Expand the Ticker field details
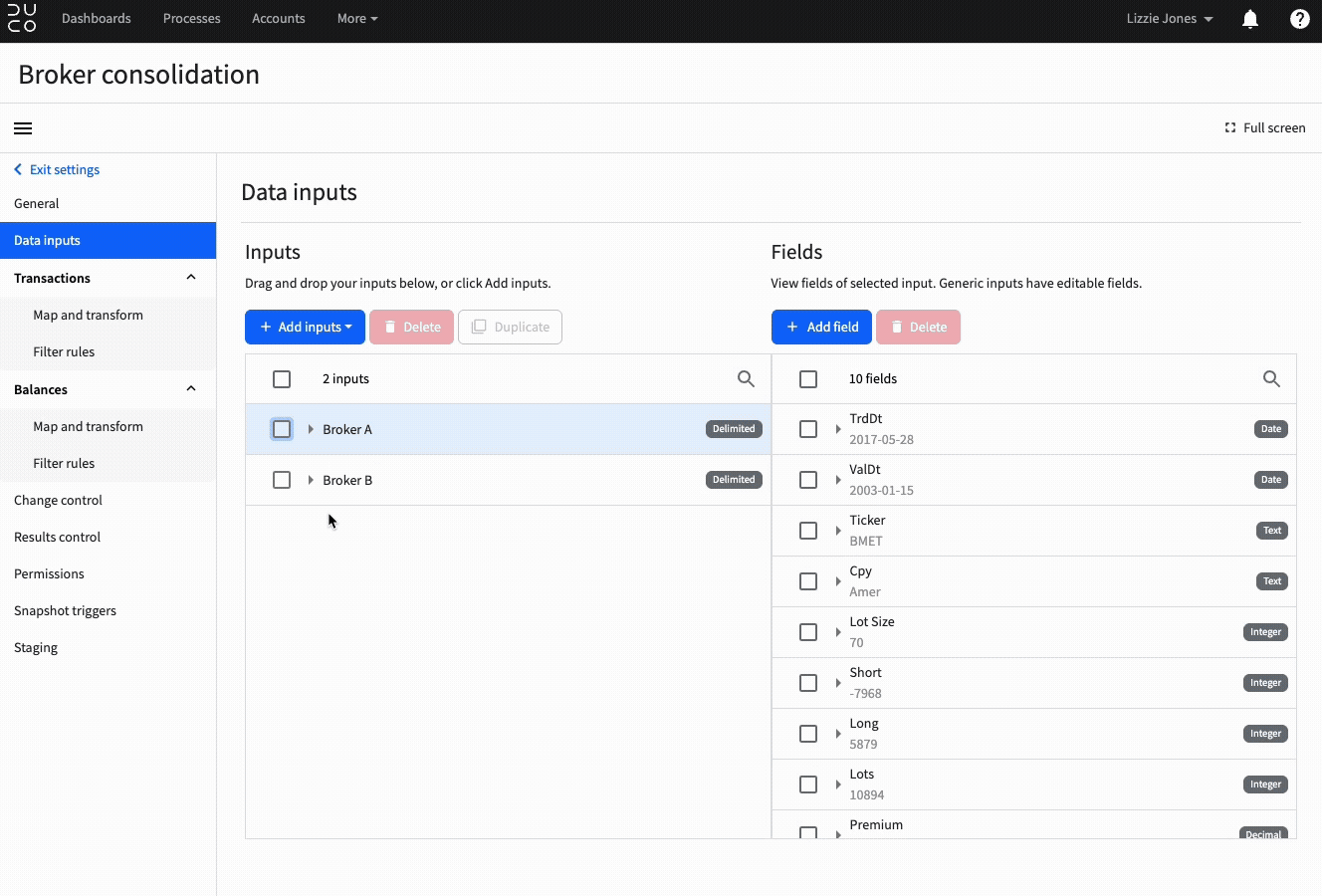1322x896 pixels. [838, 531]
